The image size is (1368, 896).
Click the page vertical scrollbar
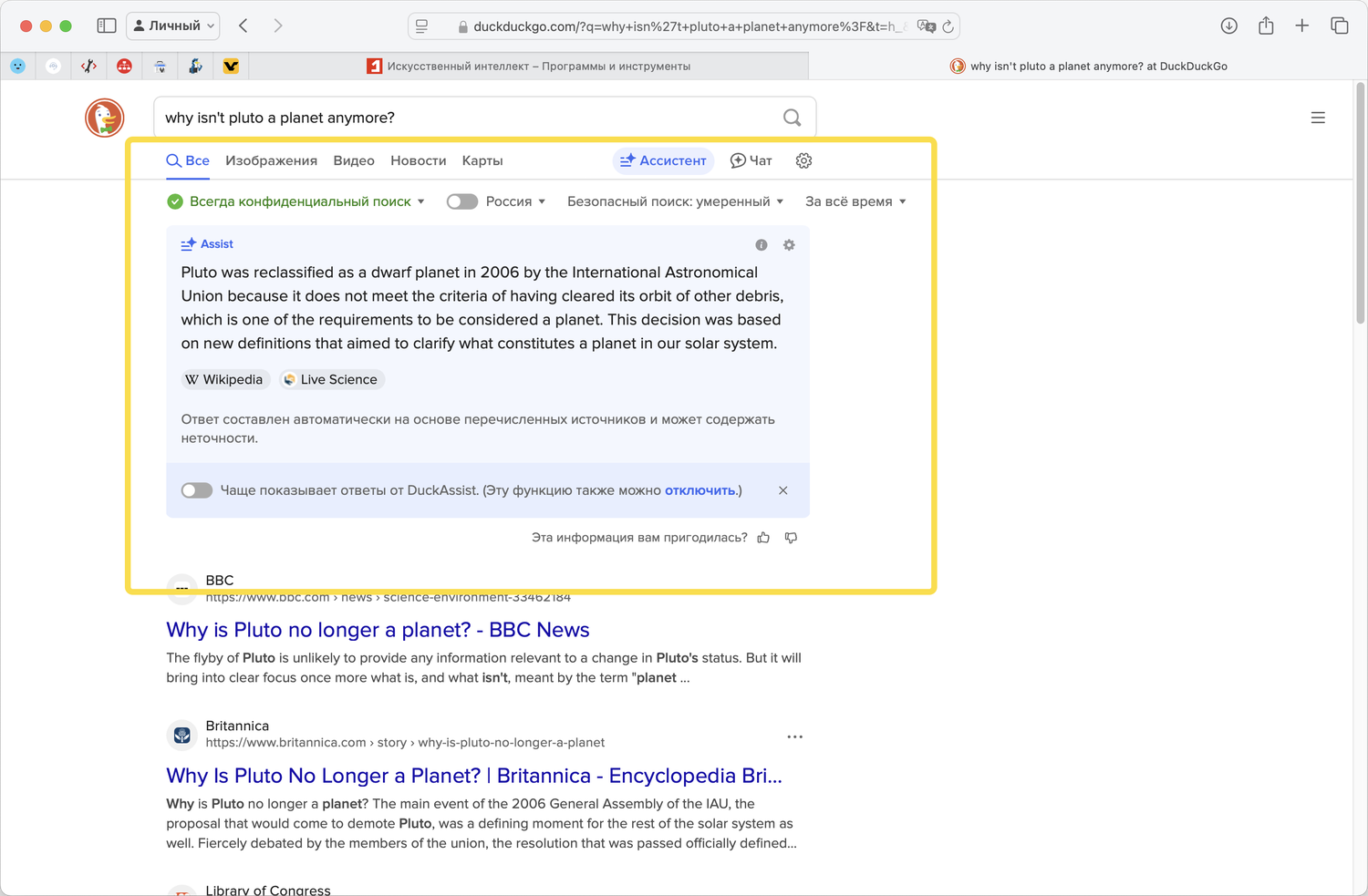1361,202
